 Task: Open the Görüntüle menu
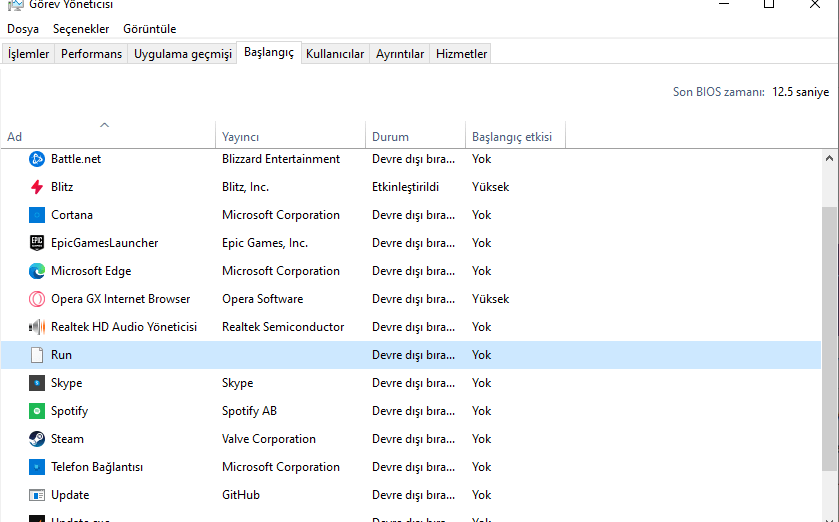(149, 29)
